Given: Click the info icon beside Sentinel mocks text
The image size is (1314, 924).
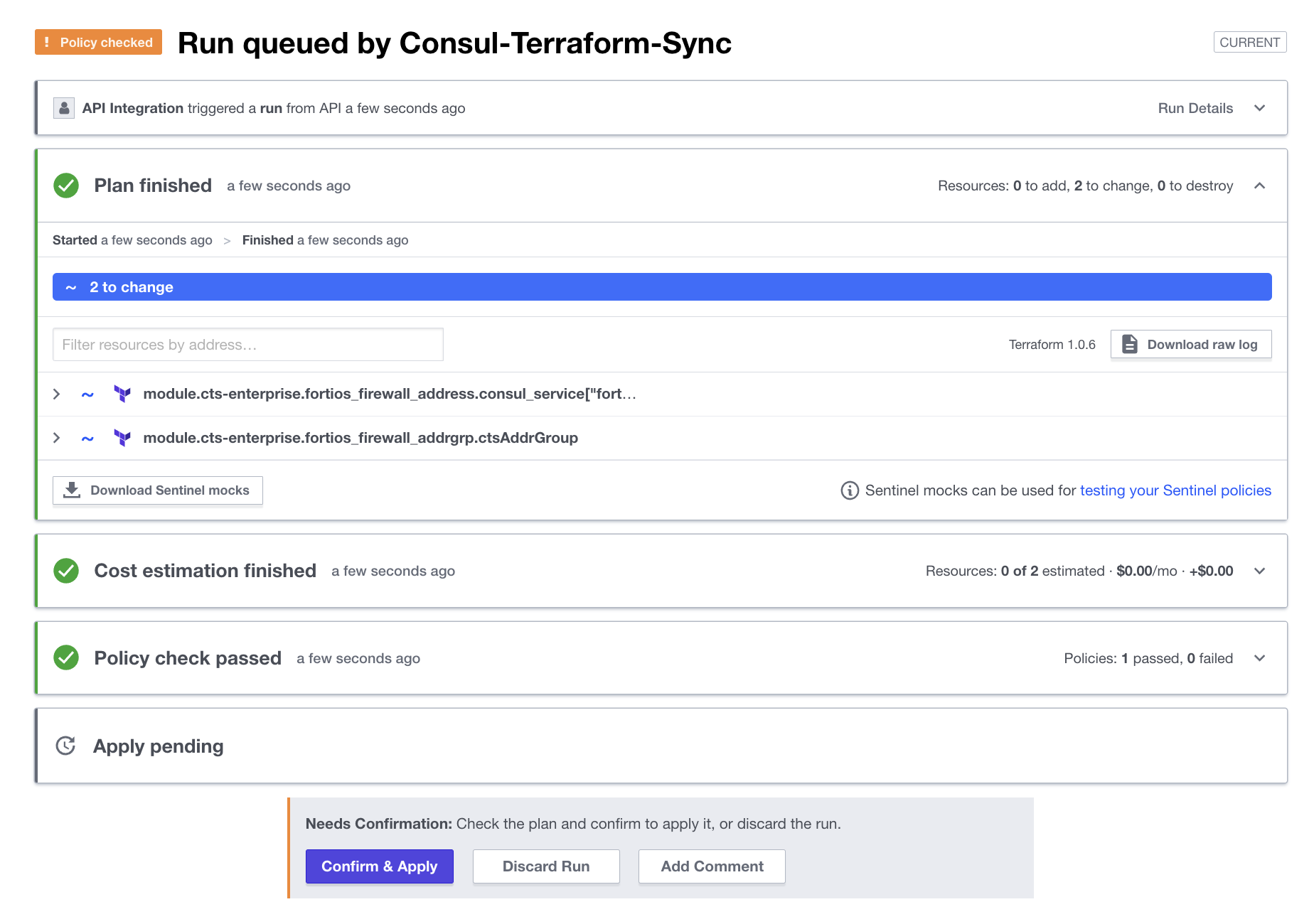Looking at the screenshot, I should point(850,490).
